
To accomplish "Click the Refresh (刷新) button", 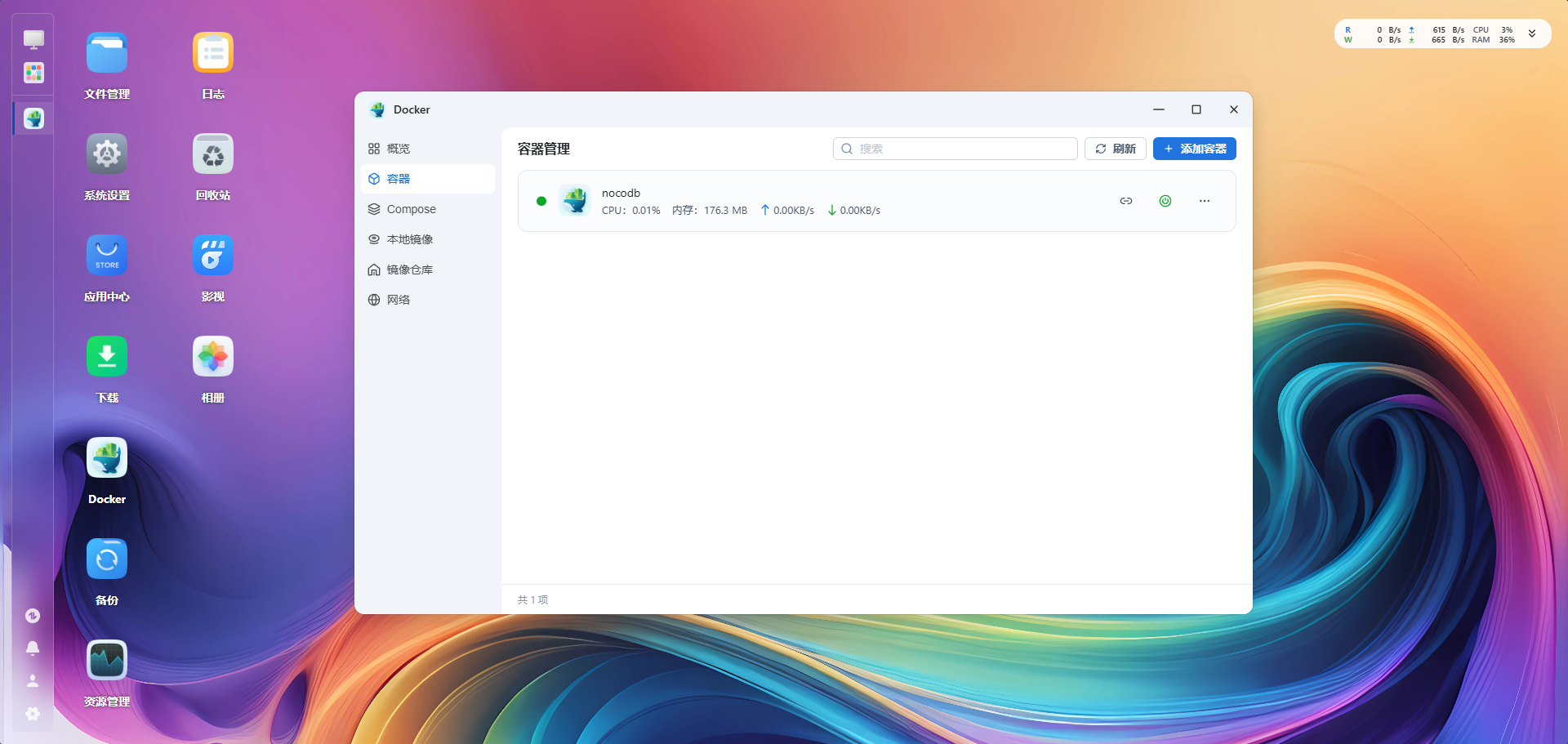I will 1115,149.
